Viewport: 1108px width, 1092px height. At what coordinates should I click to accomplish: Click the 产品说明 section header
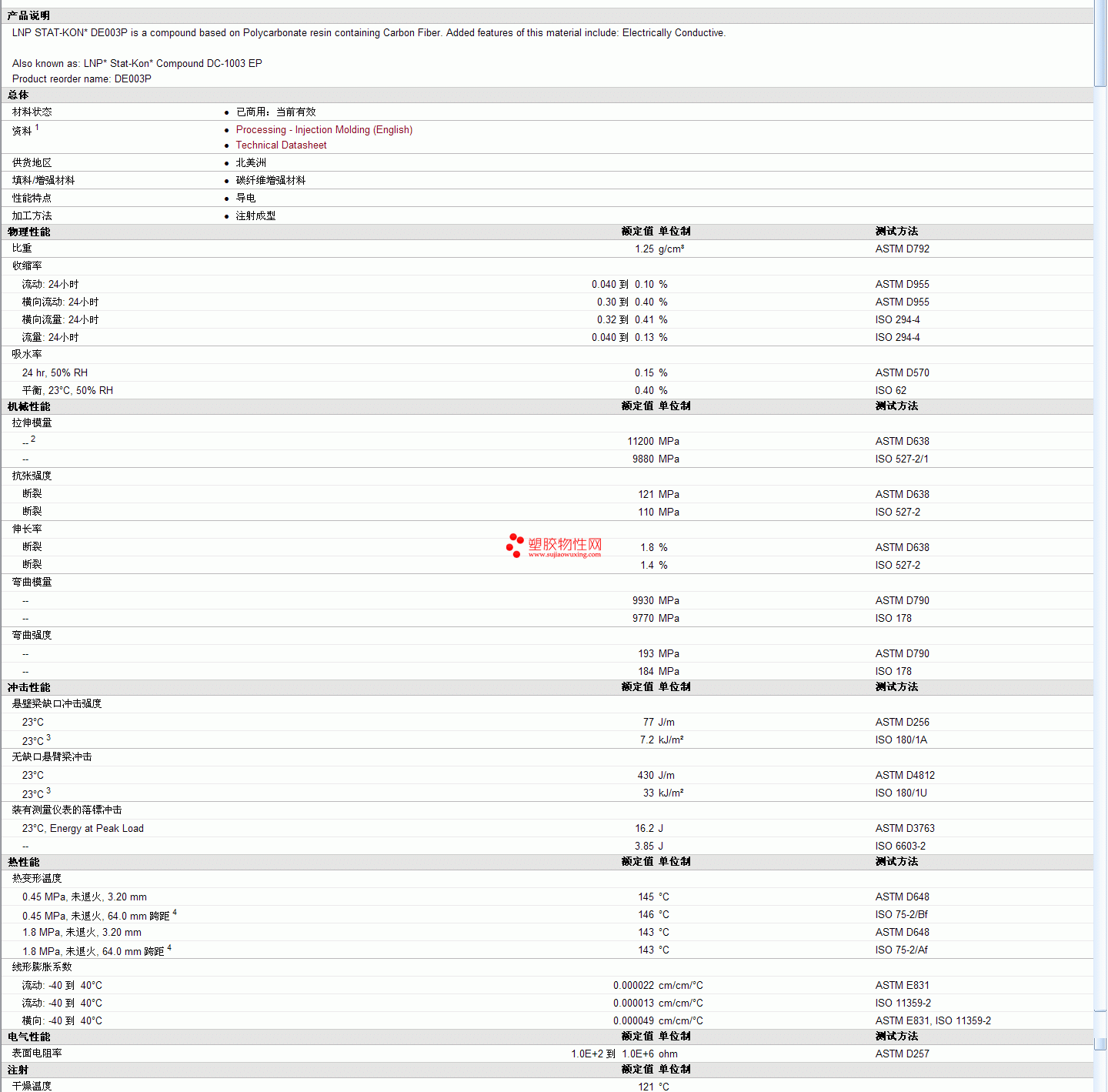(28, 16)
